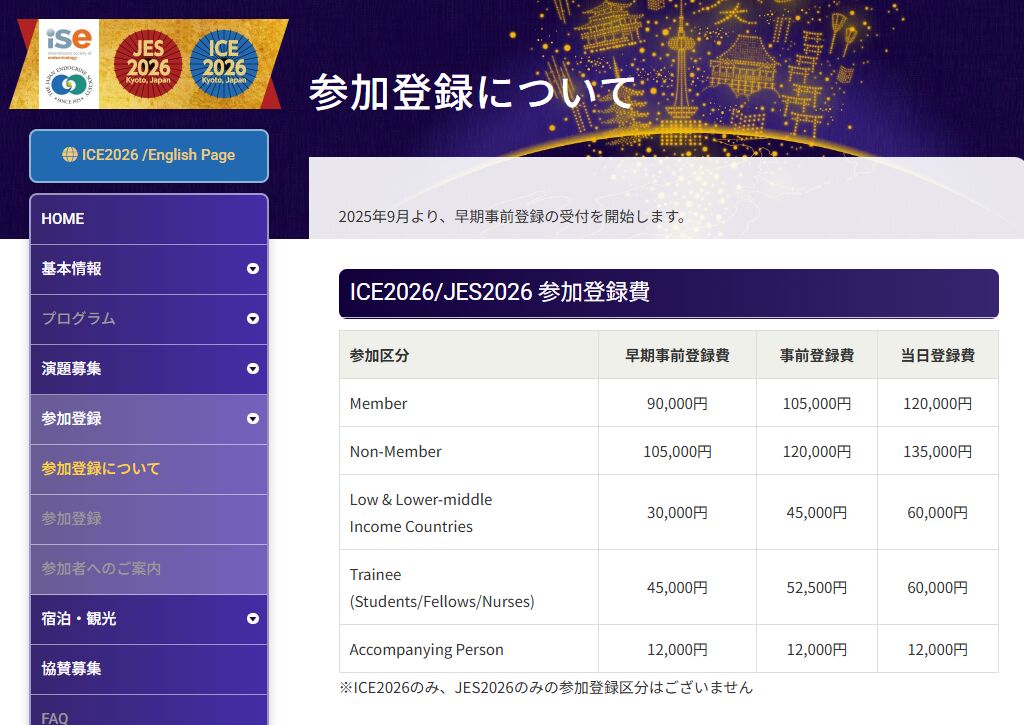The height and width of the screenshot is (725, 1024).
Task: Click the red JES 2026 emblem
Action: [148, 62]
